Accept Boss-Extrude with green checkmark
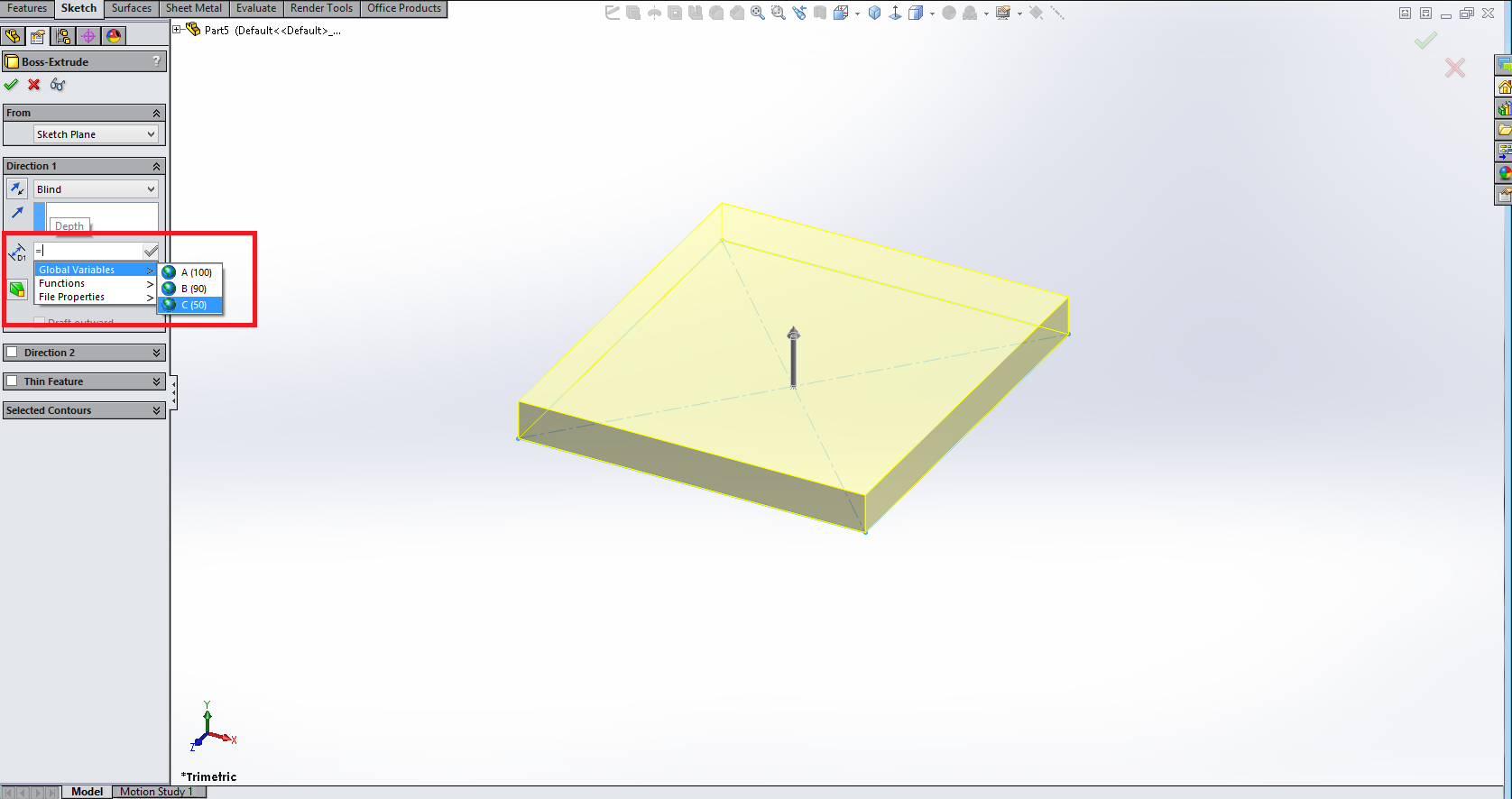The width and height of the screenshot is (1512, 799). [11, 85]
